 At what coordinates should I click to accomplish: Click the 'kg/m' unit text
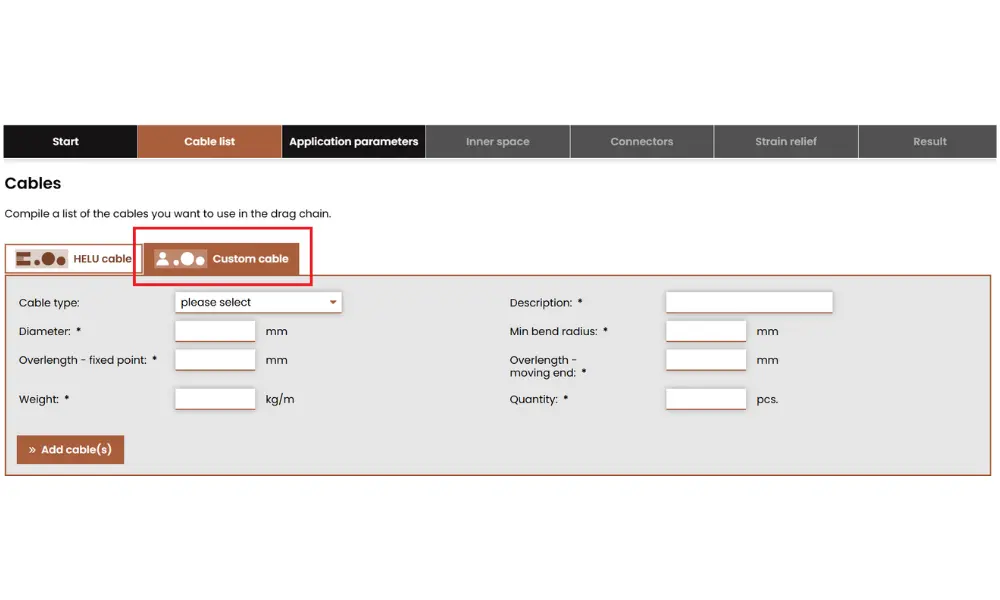click(280, 400)
